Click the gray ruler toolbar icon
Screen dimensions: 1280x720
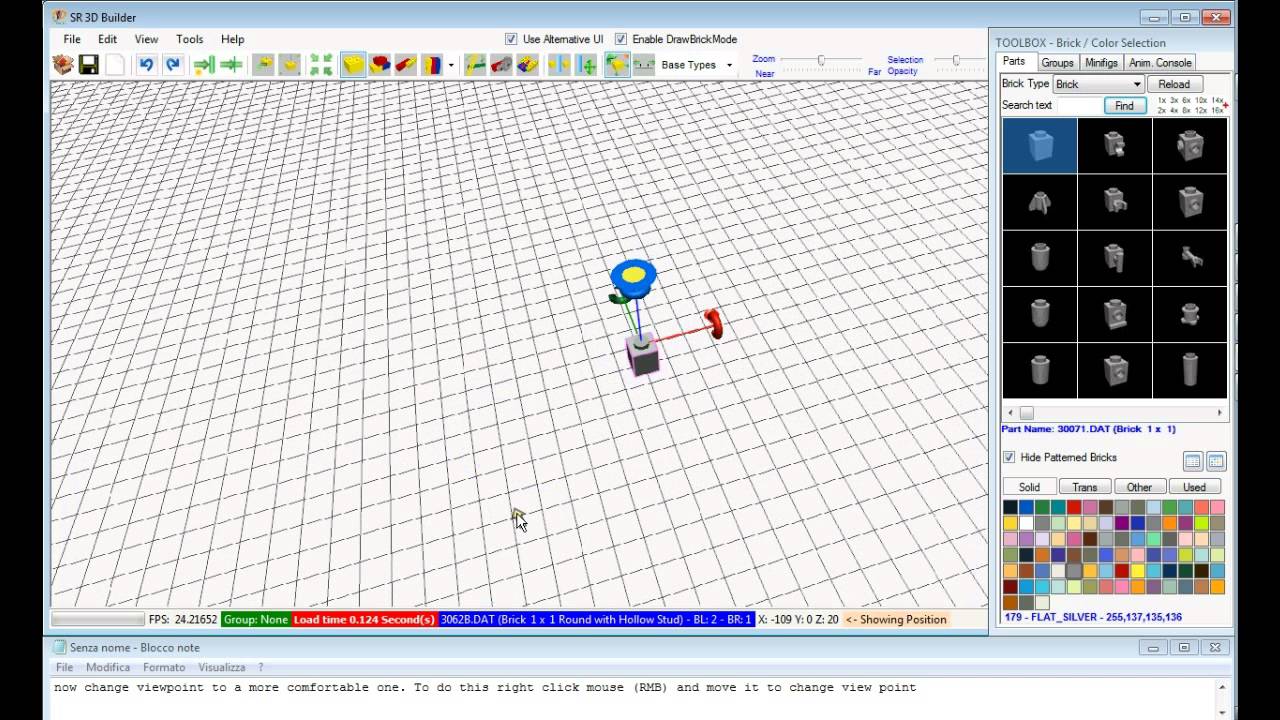[644, 65]
